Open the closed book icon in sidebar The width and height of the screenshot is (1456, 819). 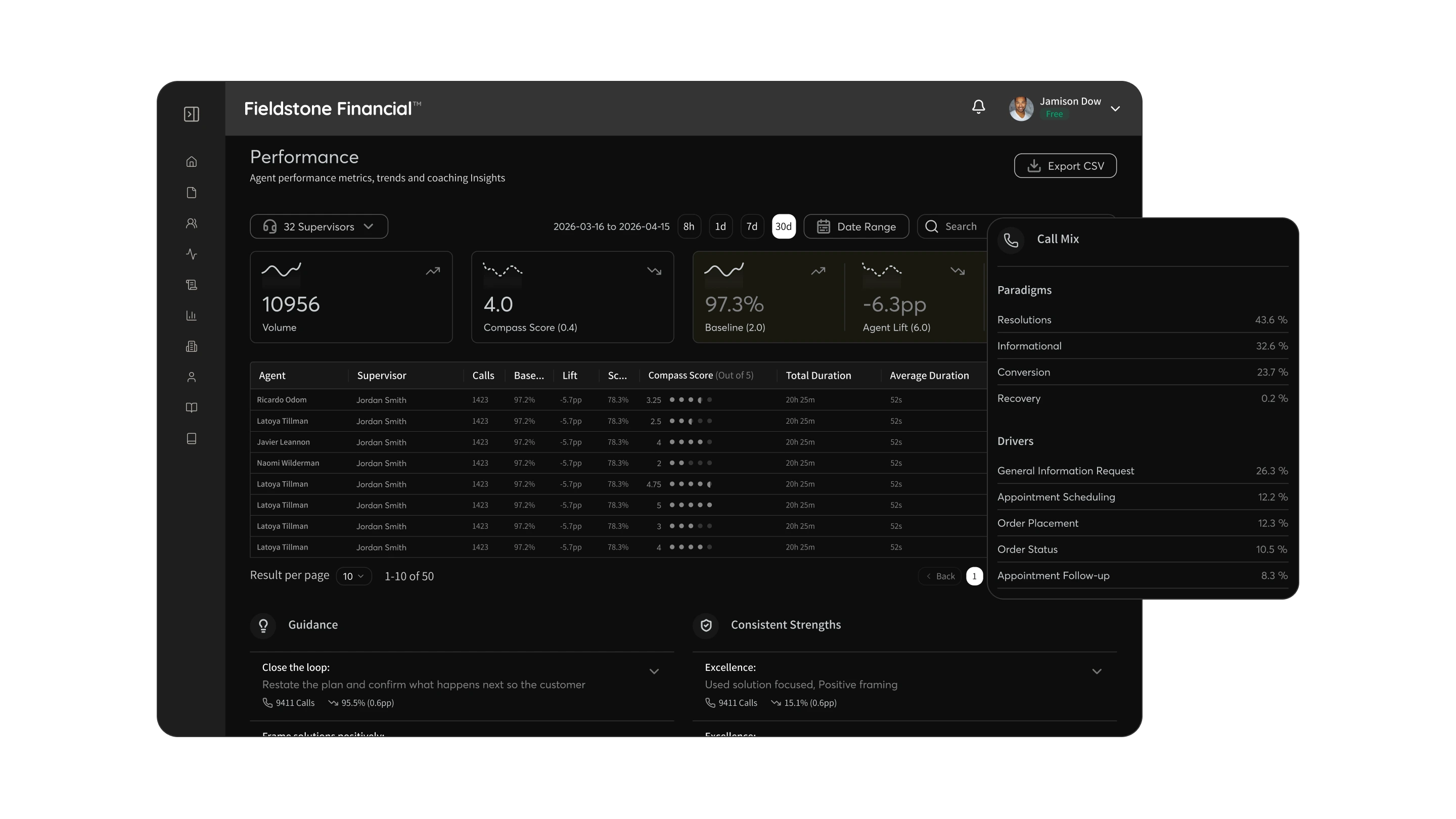pyautogui.click(x=192, y=439)
